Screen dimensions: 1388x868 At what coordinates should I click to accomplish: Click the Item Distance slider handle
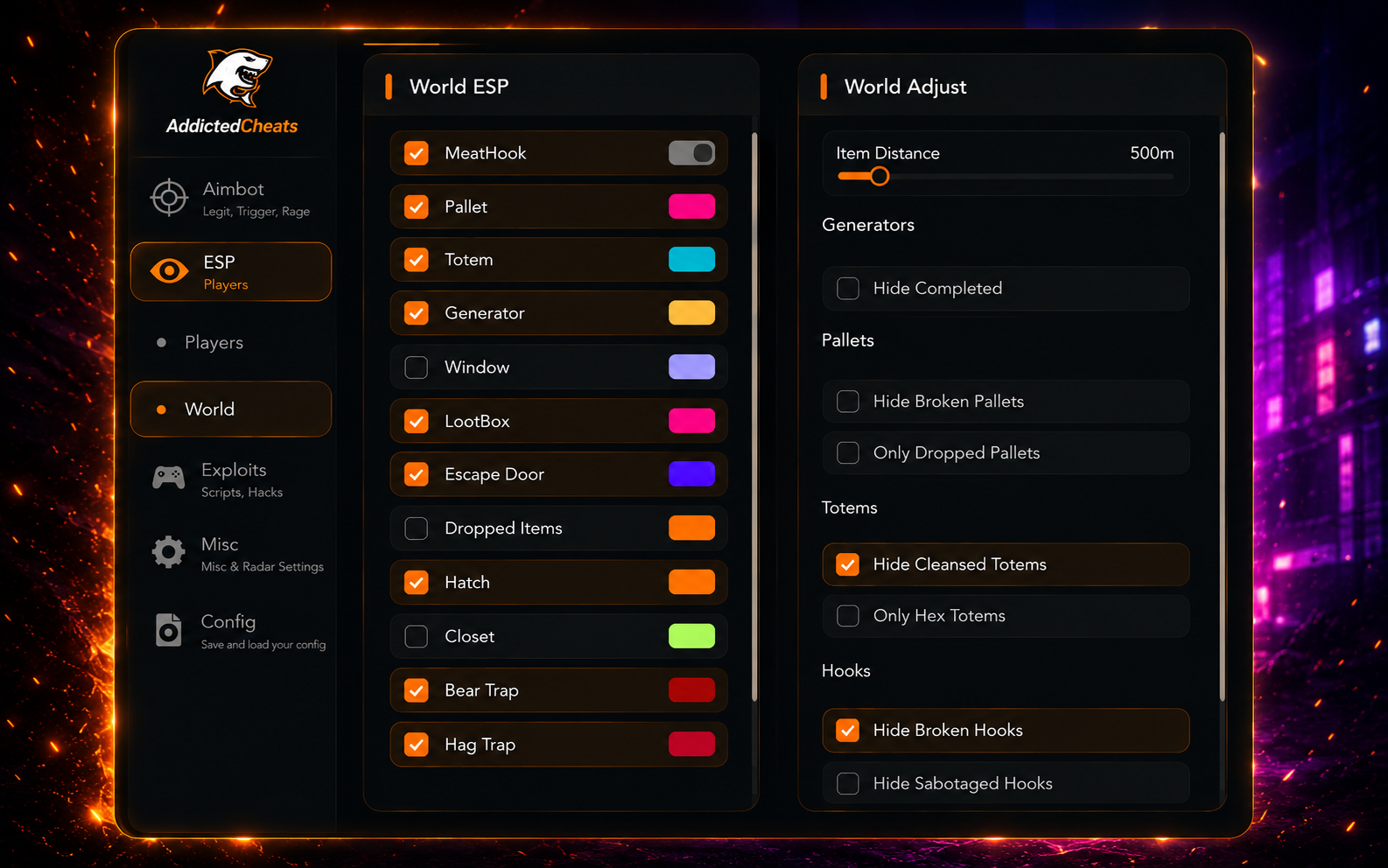pos(880,177)
